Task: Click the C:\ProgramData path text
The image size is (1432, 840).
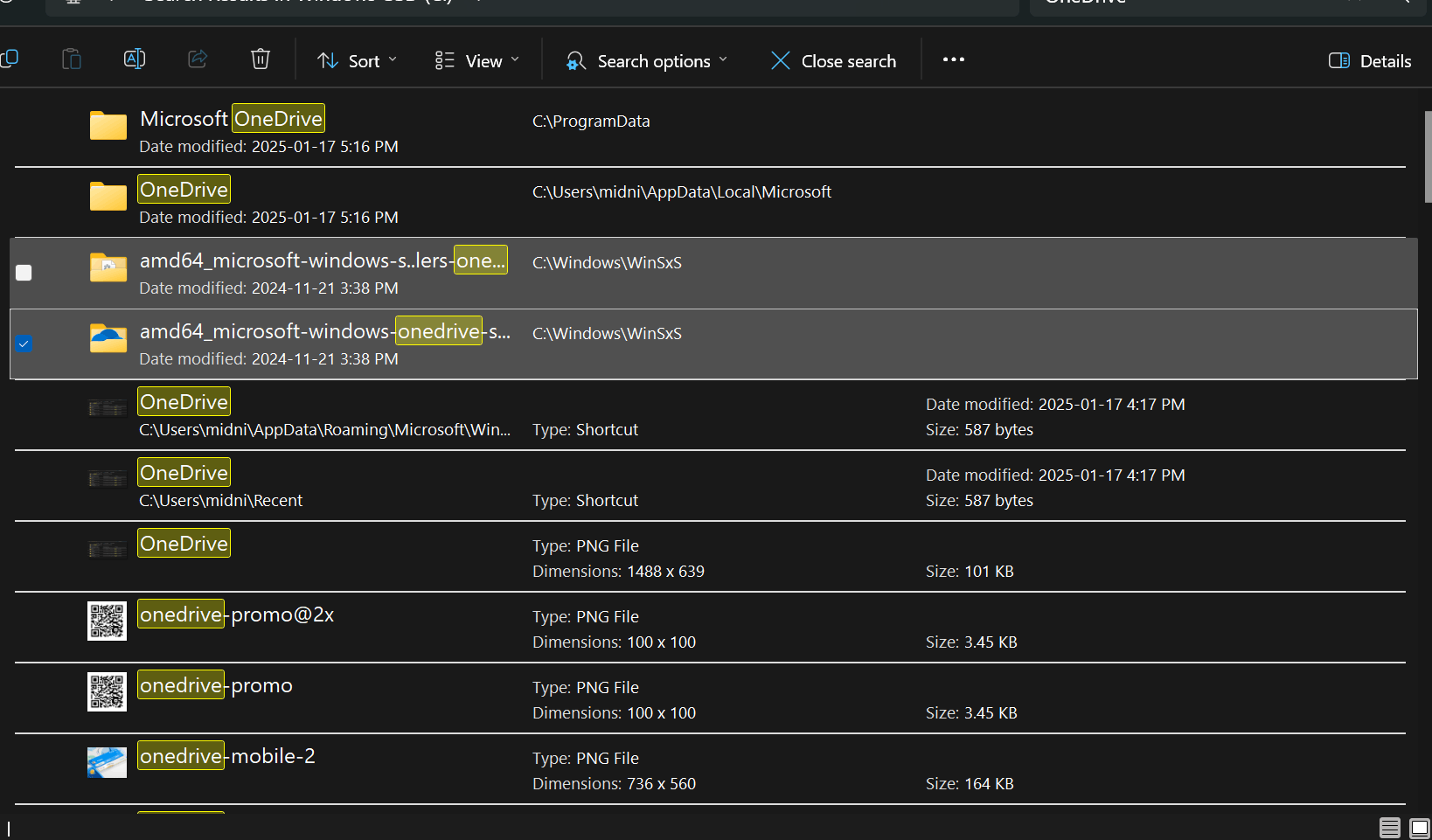Action: coord(591,121)
